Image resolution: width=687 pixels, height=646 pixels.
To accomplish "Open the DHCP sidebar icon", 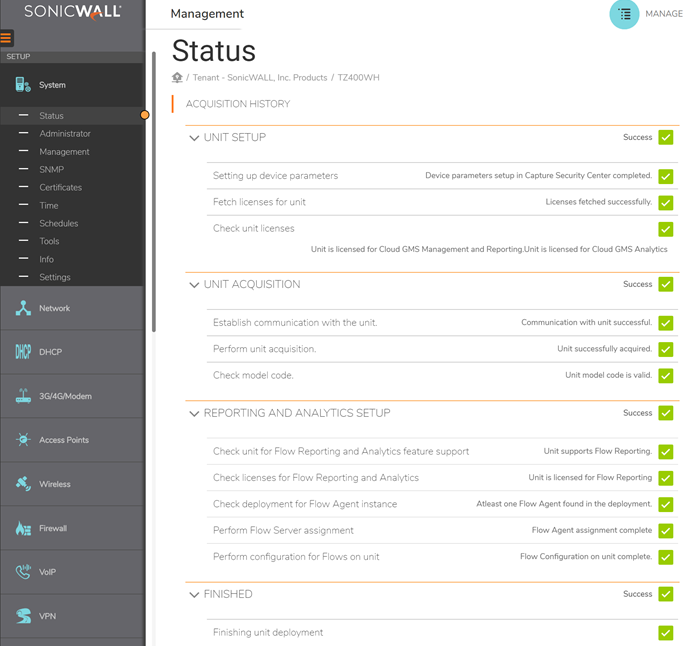I will (x=23, y=352).
